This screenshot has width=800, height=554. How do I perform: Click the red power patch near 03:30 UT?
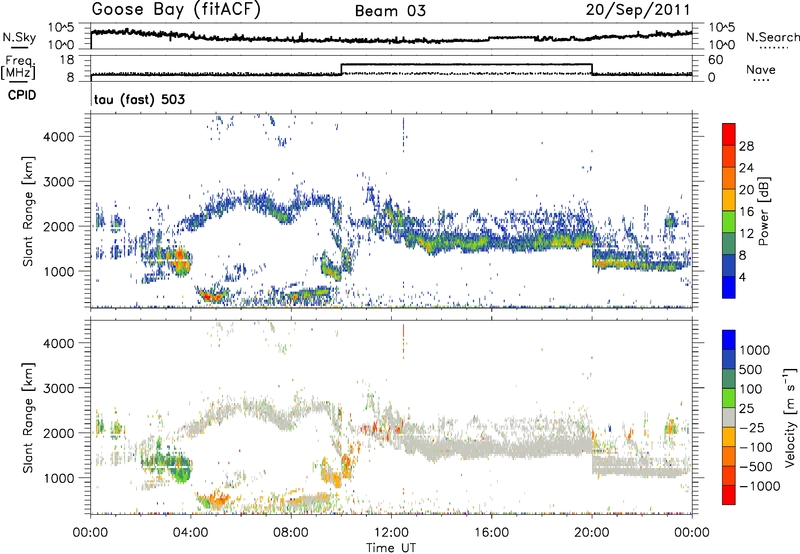(180, 258)
